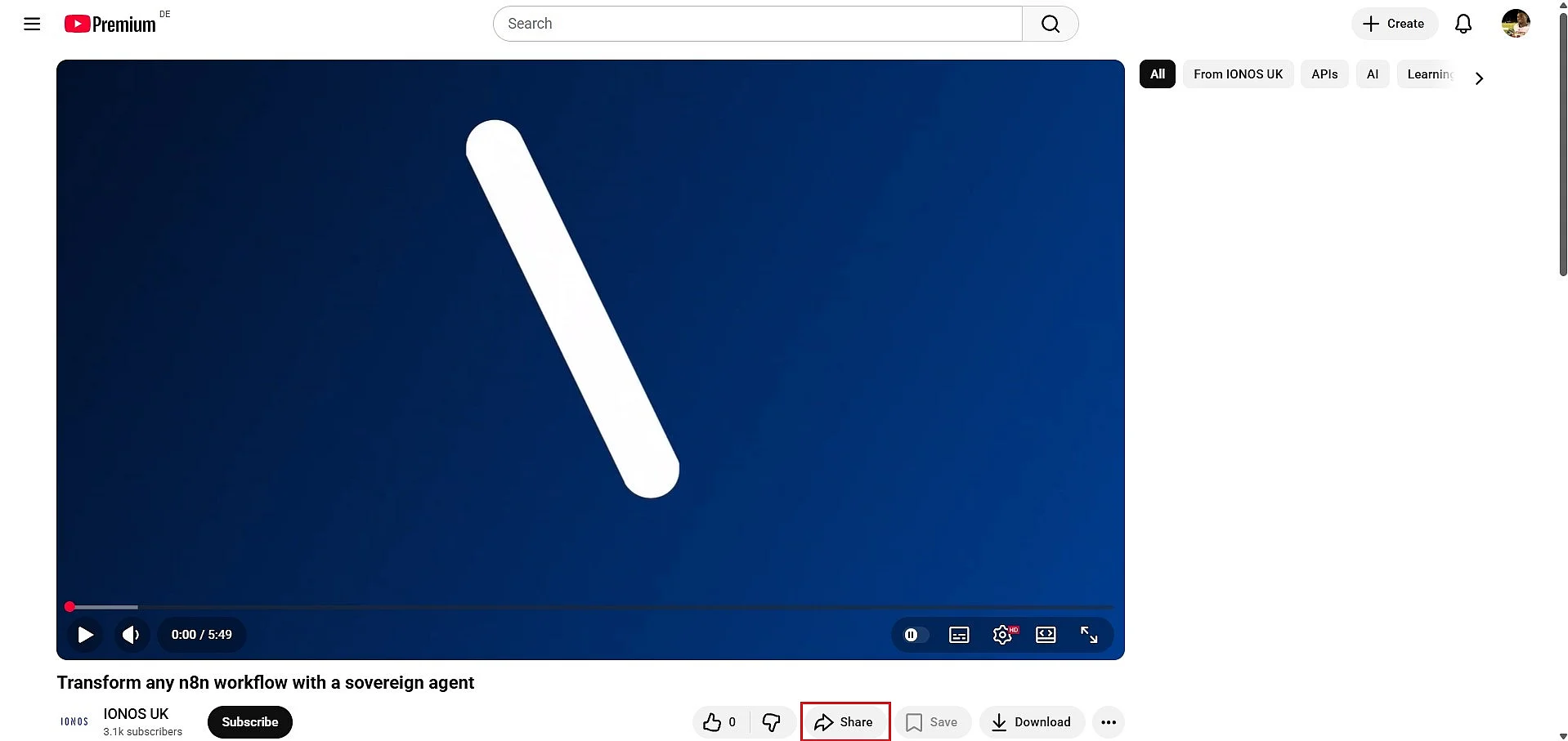Download the video
The width and height of the screenshot is (1568, 741).
[1032, 722]
